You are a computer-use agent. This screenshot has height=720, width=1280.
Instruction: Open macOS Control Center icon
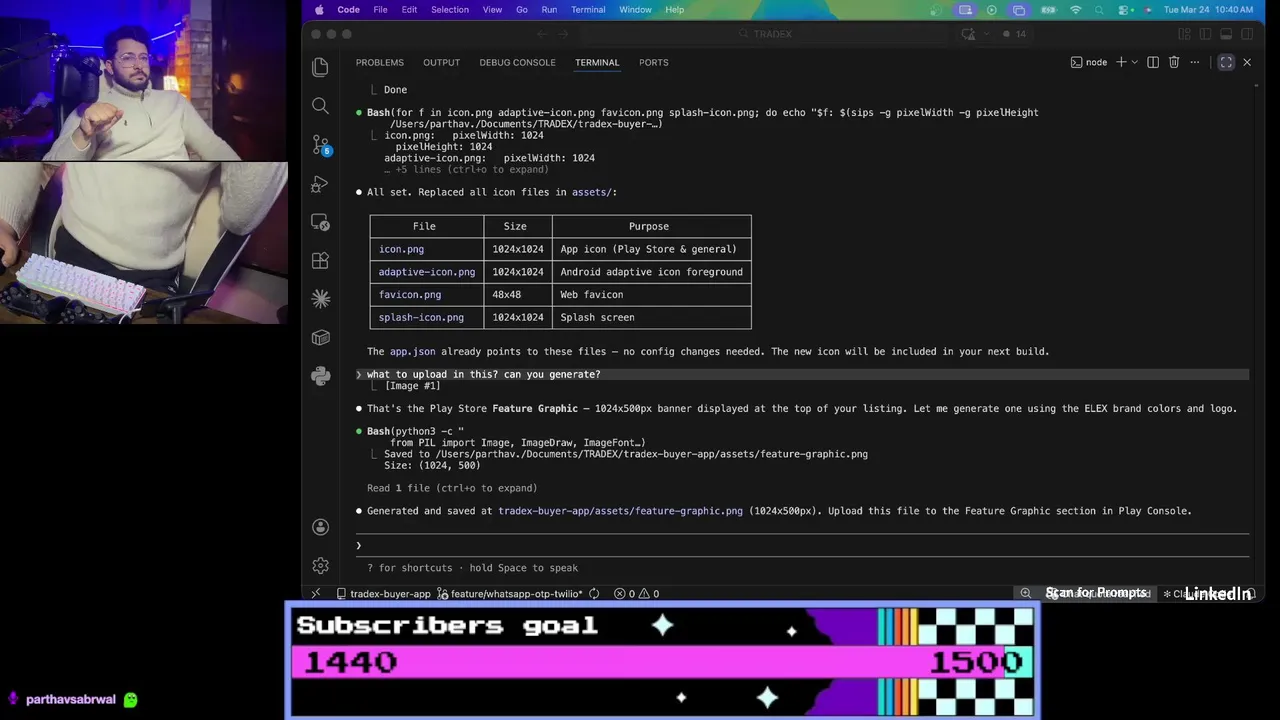click(x=1122, y=9)
